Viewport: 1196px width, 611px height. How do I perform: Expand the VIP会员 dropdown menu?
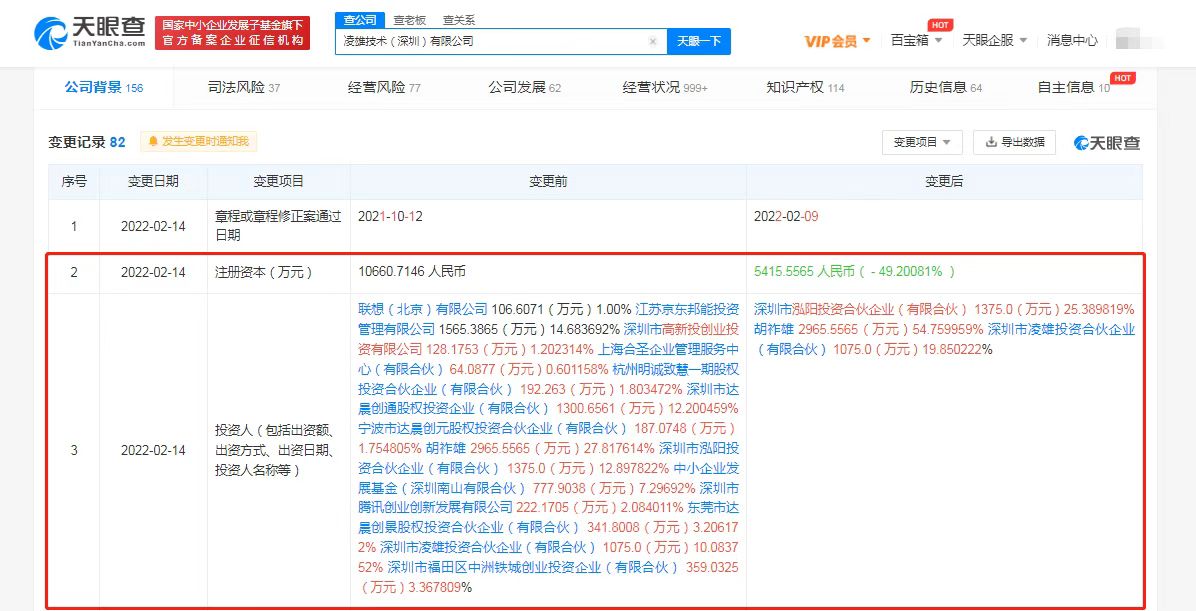pos(838,41)
